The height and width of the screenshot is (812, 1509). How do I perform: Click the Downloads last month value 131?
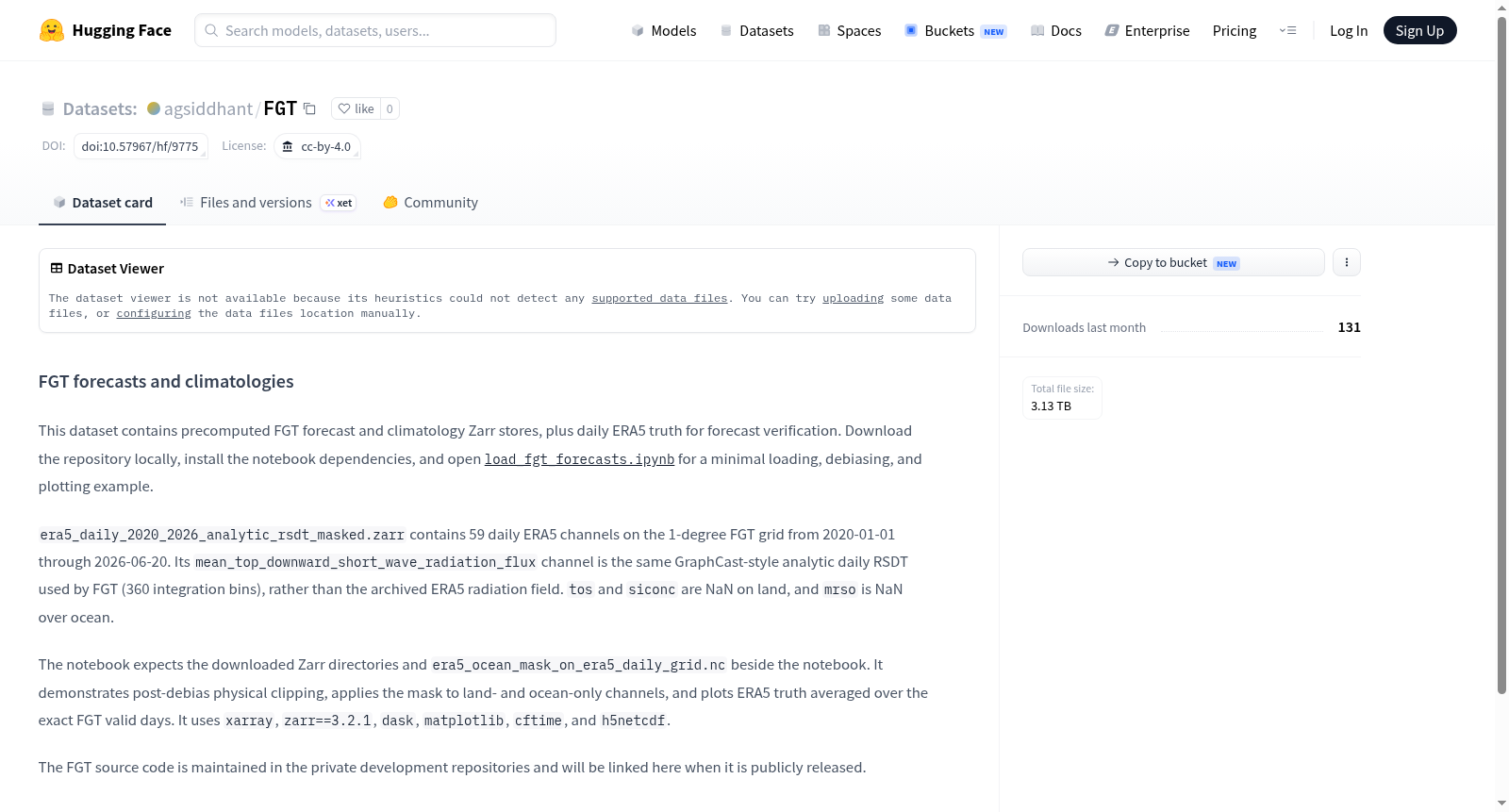1349,327
